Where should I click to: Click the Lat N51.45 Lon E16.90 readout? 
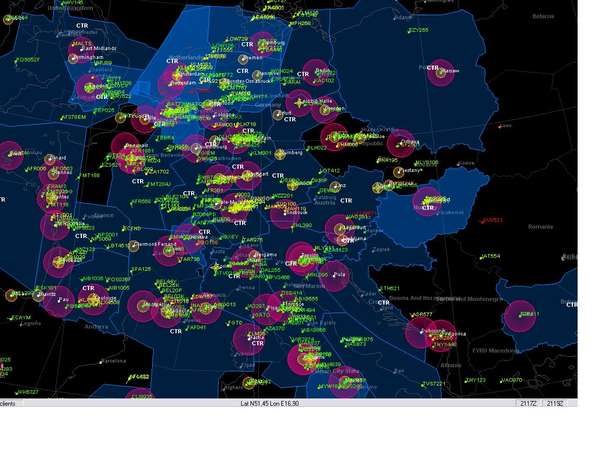pyautogui.click(x=269, y=403)
